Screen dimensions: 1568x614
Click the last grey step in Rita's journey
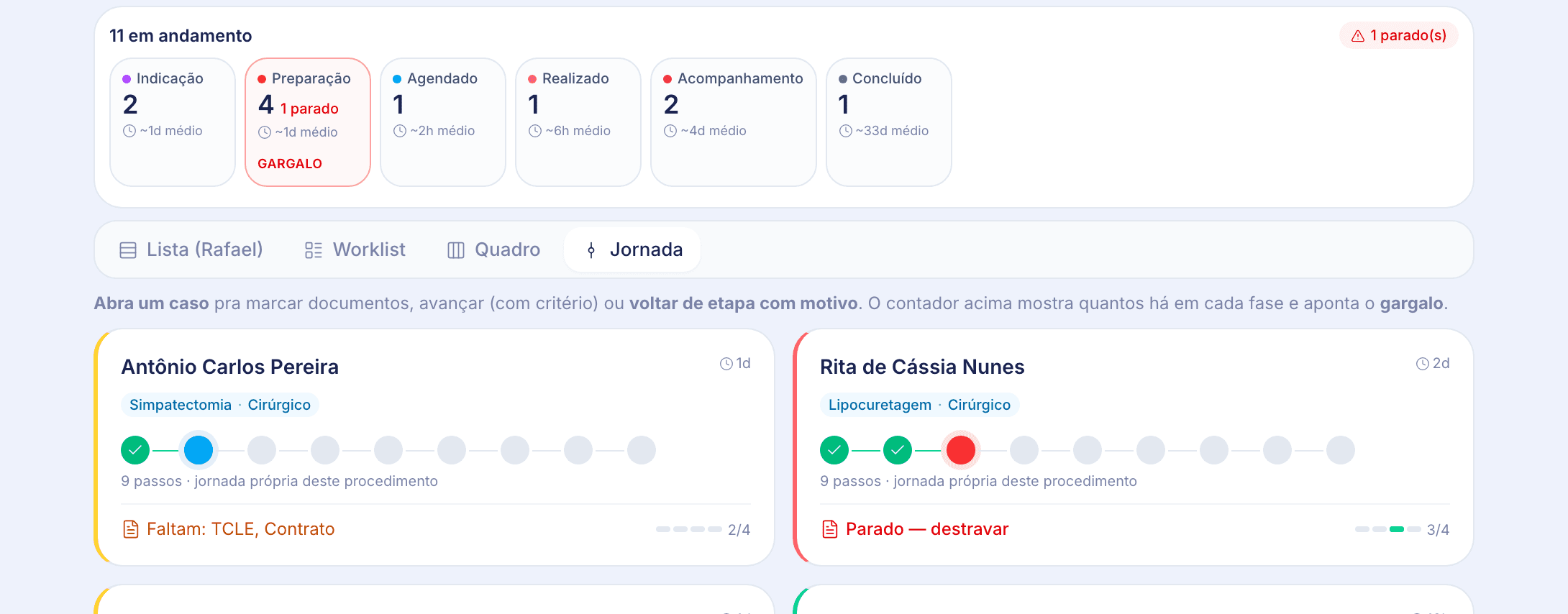[1341, 450]
